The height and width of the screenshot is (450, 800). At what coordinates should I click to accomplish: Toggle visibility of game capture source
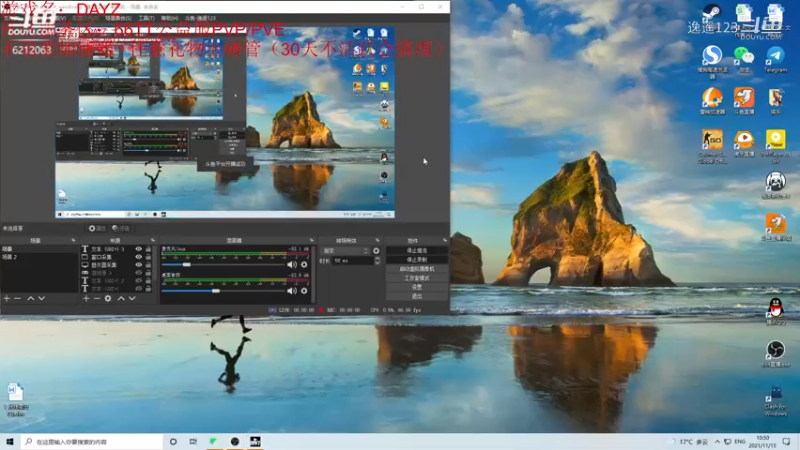tap(138, 273)
